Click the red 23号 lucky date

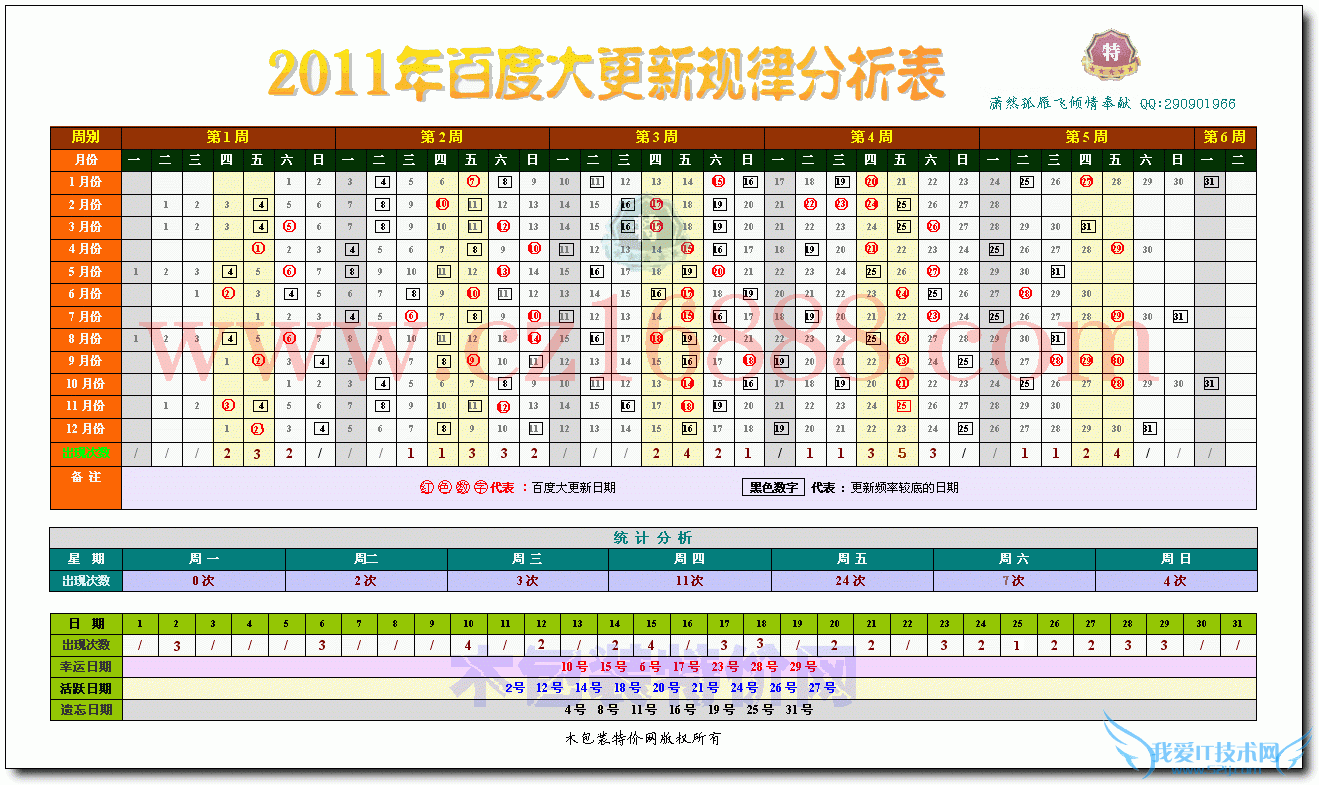point(724,666)
